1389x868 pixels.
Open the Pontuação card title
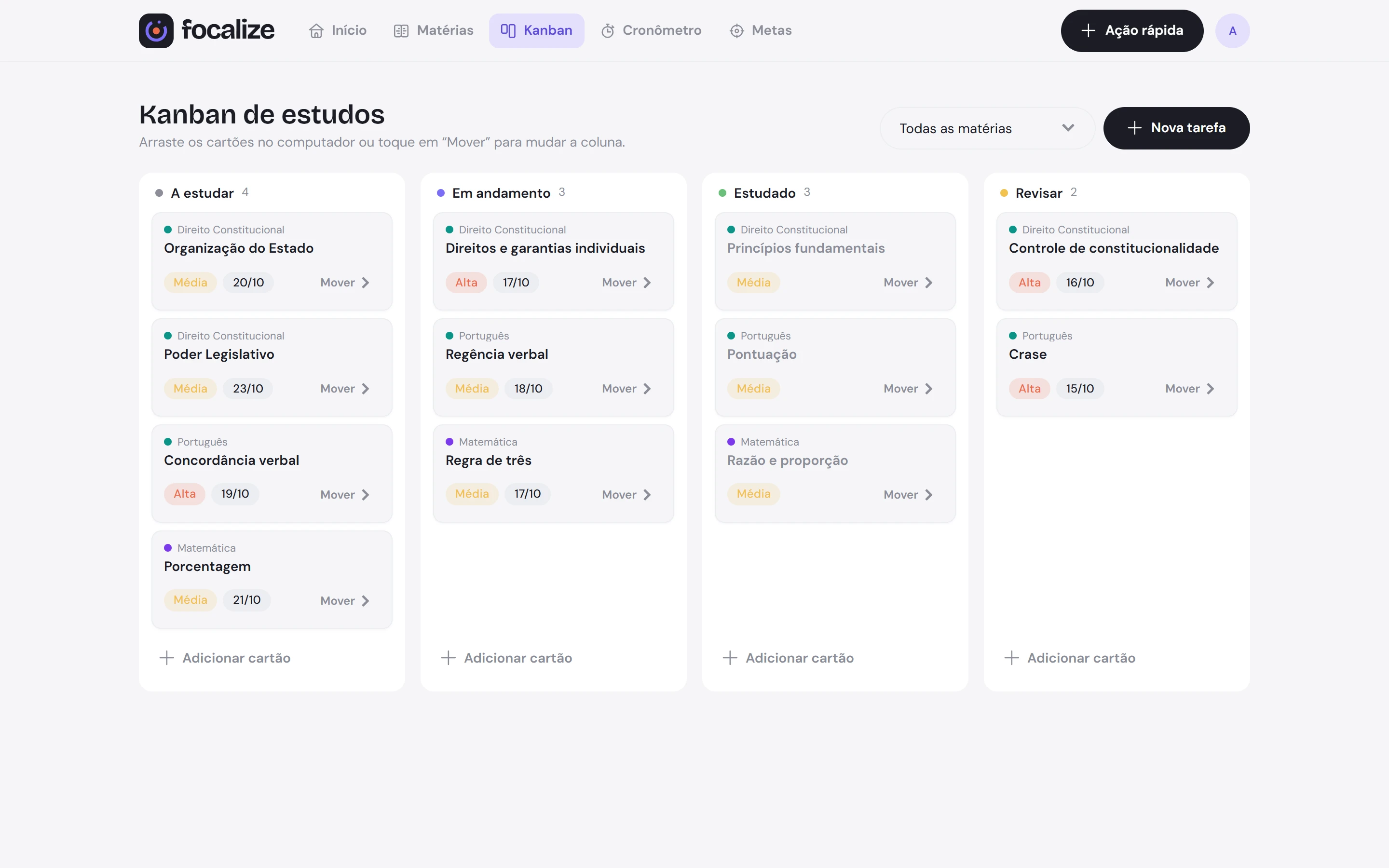point(762,354)
